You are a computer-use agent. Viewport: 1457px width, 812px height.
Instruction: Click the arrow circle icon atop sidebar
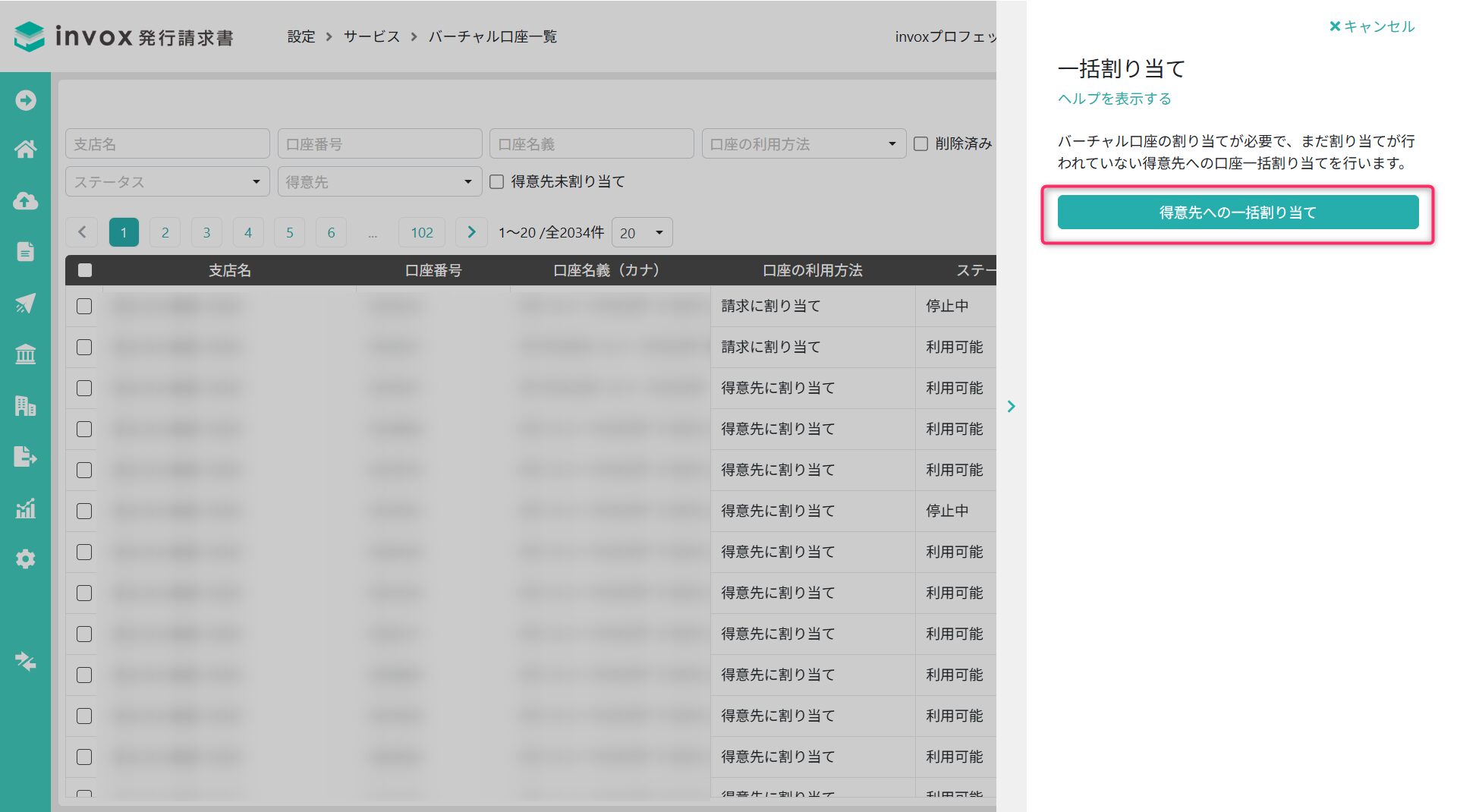click(x=25, y=100)
